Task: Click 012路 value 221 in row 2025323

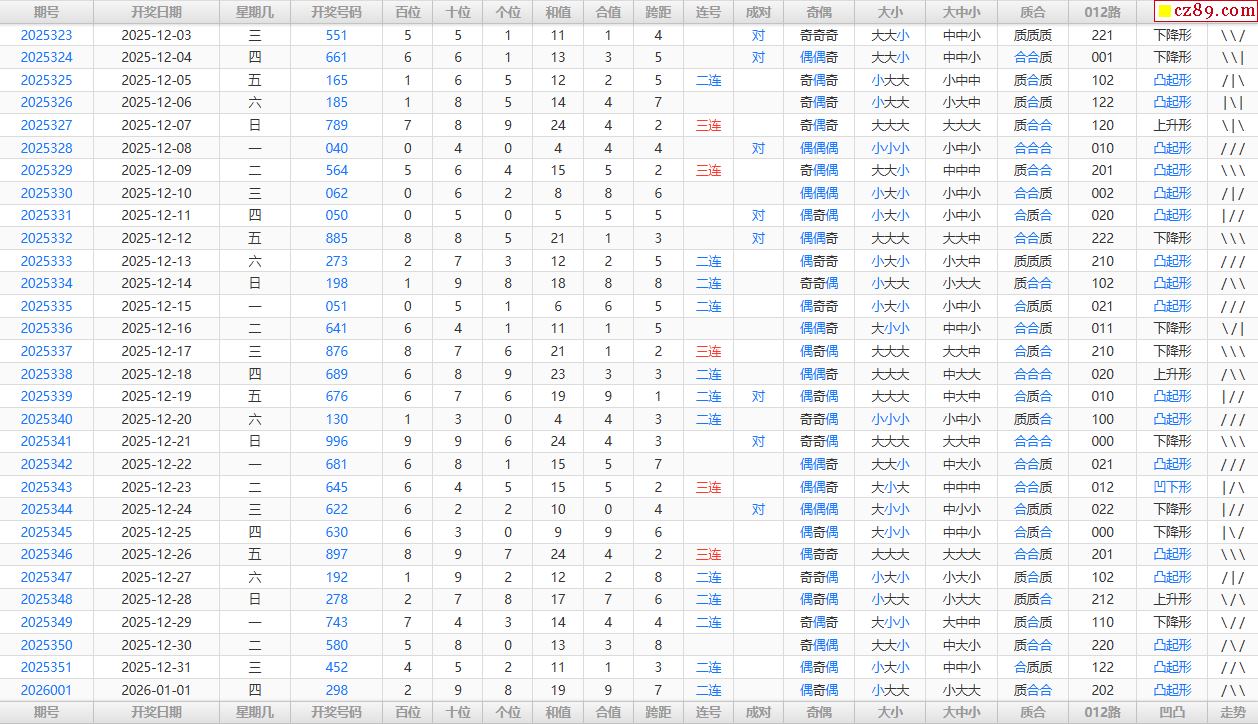Action: pyautogui.click(x=1102, y=35)
